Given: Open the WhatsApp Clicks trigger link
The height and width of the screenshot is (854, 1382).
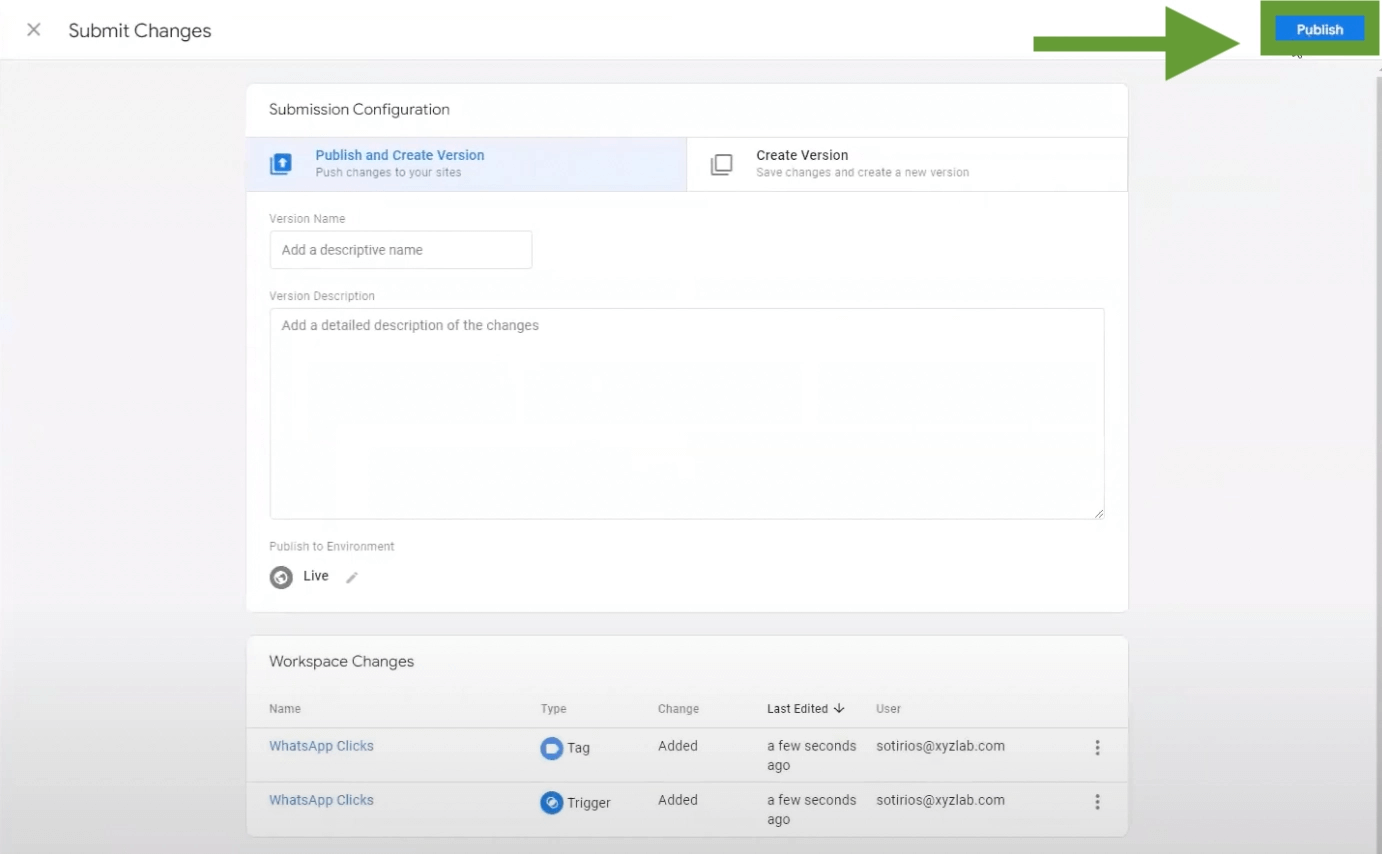Looking at the screenshot, I should (x=321, y=800).
